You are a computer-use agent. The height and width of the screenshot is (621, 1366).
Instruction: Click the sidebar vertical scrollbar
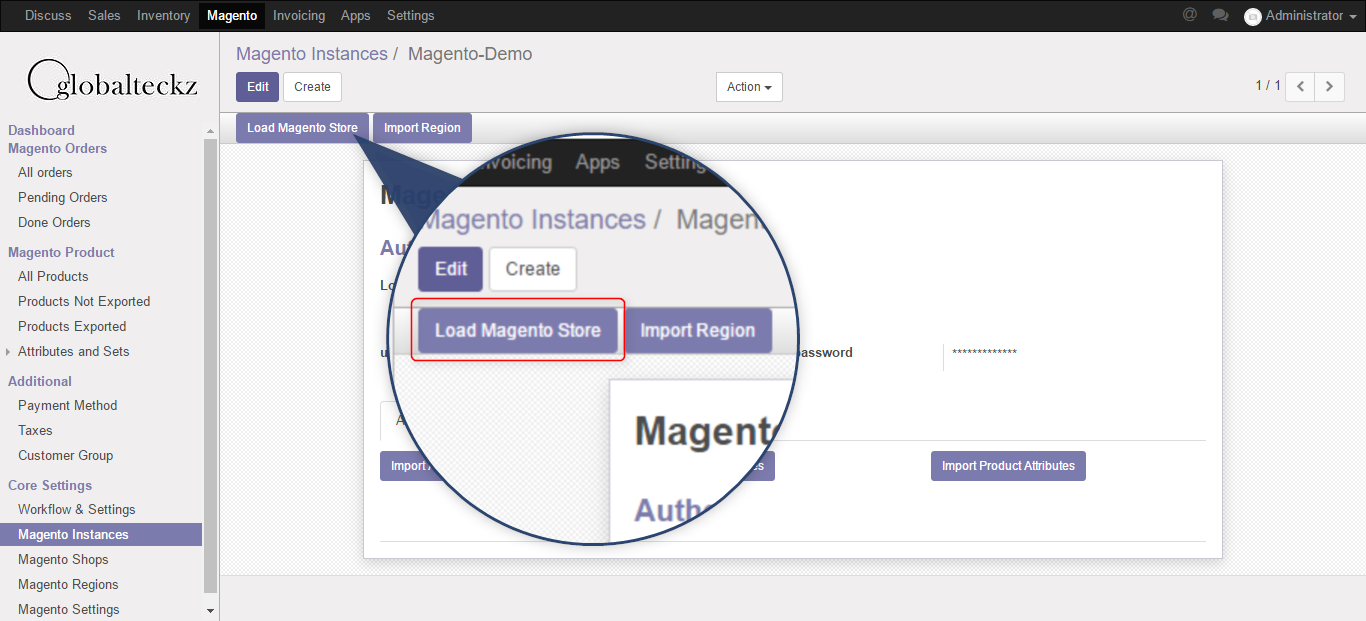[x=210, y=366]
